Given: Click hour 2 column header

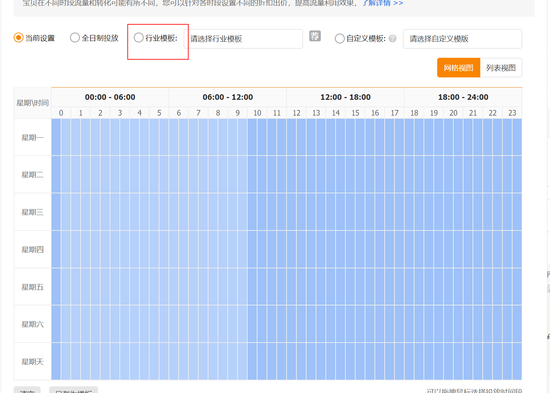Looking at the screenshot, I should pos(100,113).
